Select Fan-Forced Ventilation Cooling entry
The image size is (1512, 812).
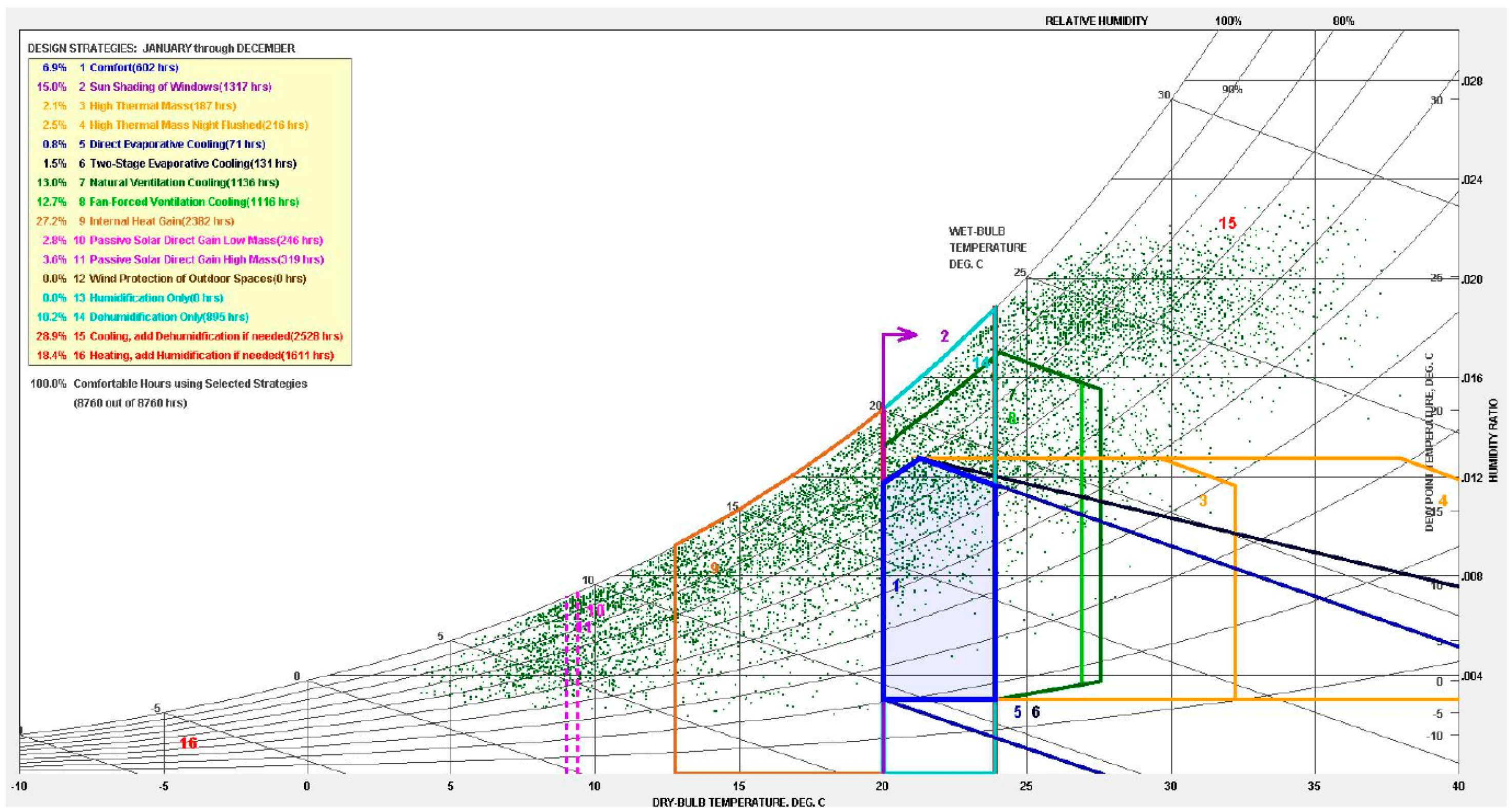click(193, 202)
